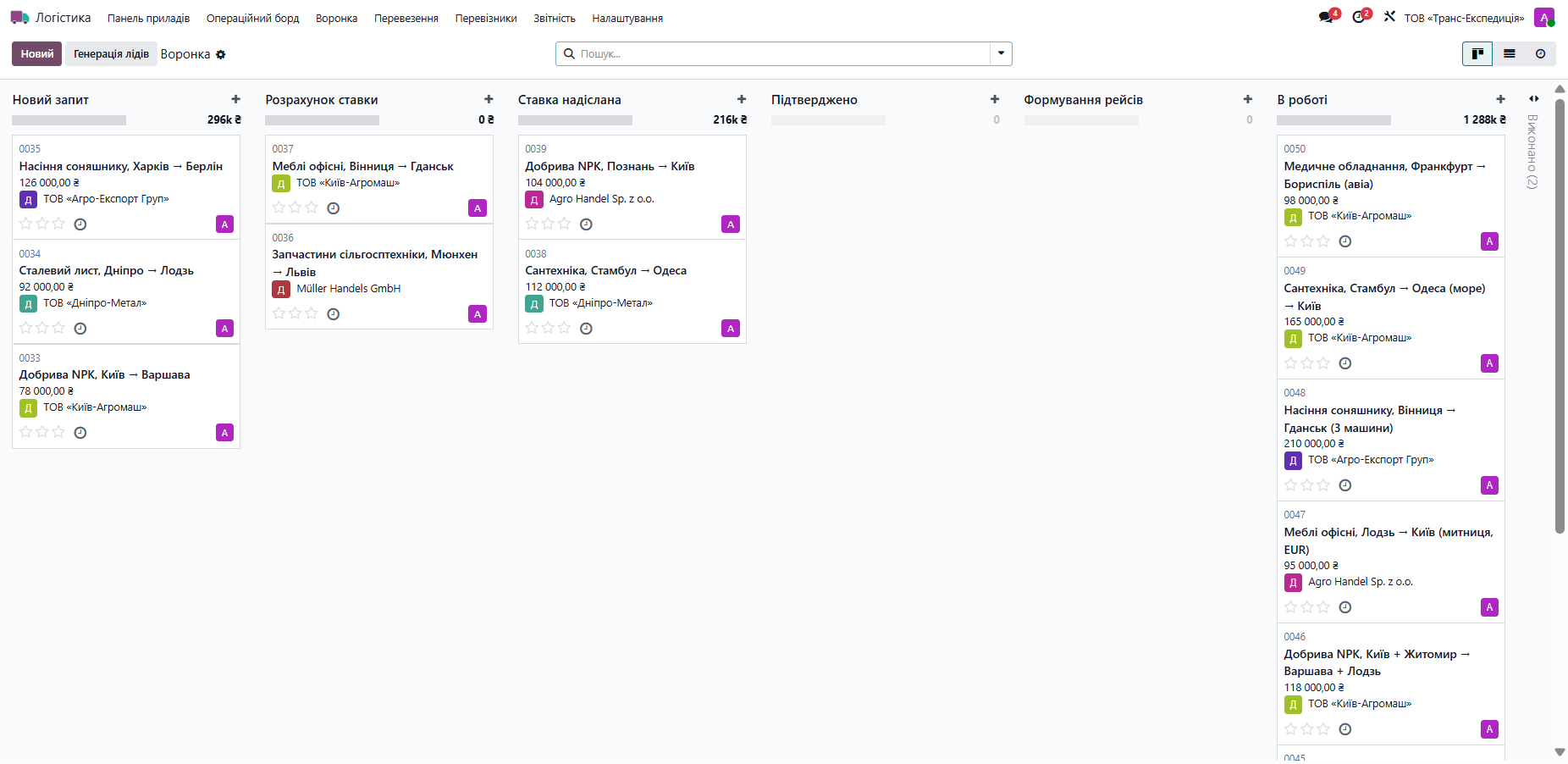
Task: Open Операційний борд menu
Action: [252, 18]
